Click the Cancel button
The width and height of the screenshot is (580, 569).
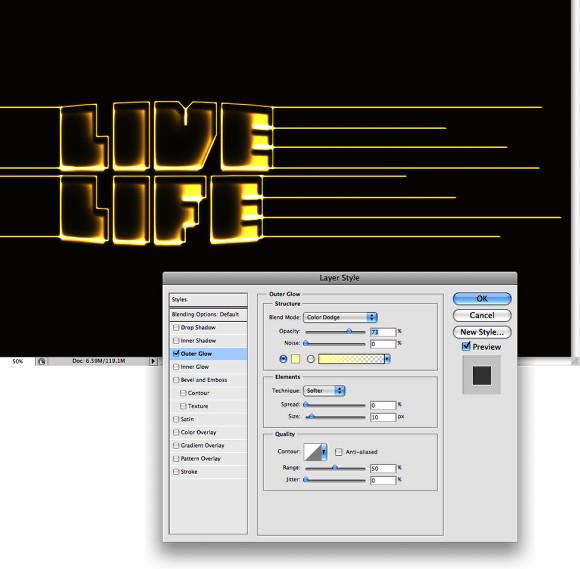[x=482, y=315]
